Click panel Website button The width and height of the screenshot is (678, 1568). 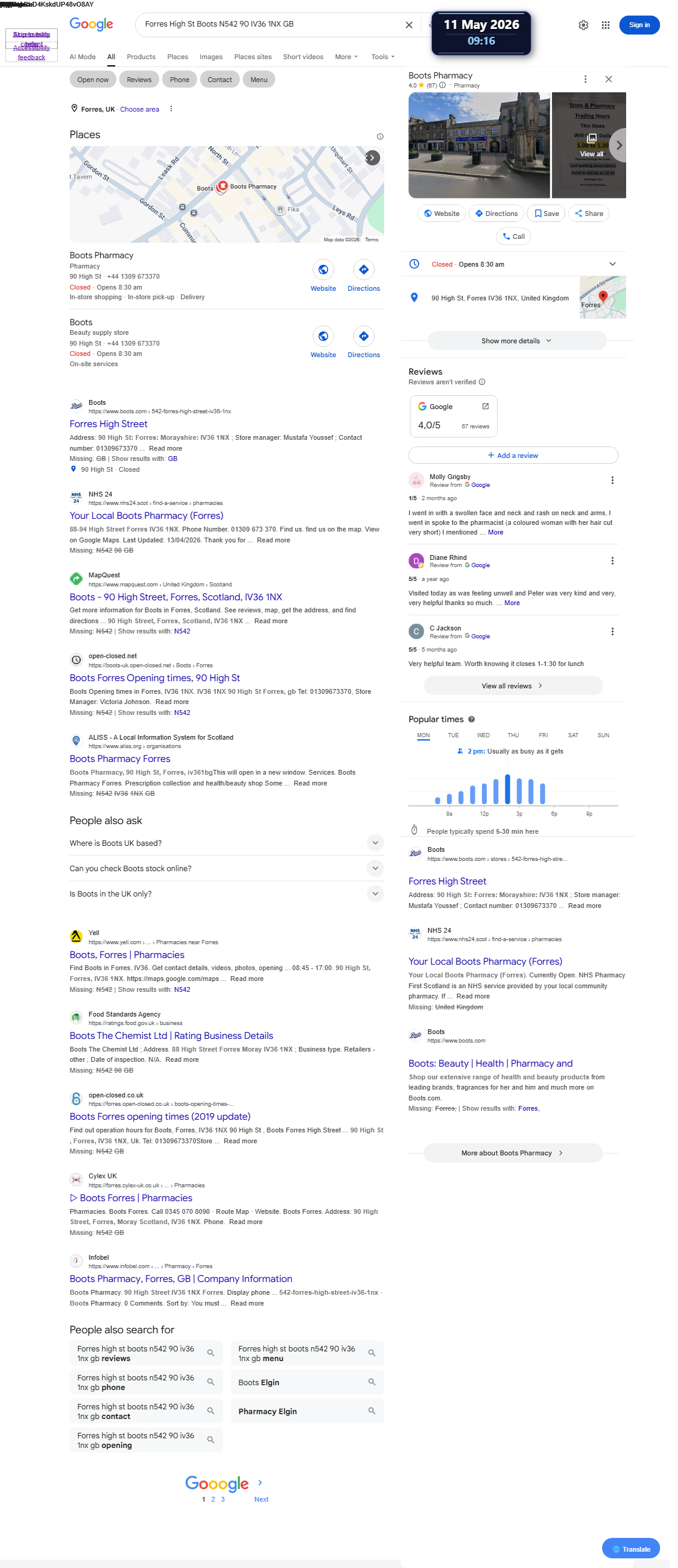[x=447, y=216]
